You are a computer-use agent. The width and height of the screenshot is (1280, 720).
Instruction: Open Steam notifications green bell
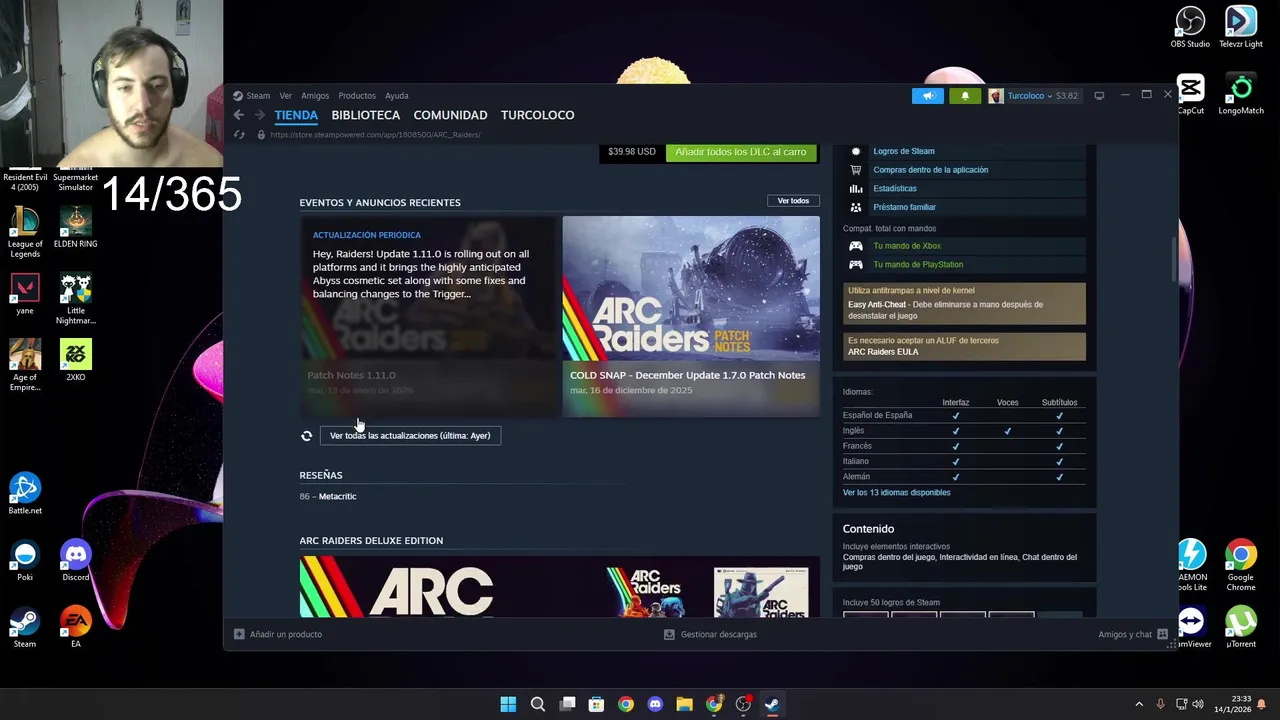tap(965, 96)
